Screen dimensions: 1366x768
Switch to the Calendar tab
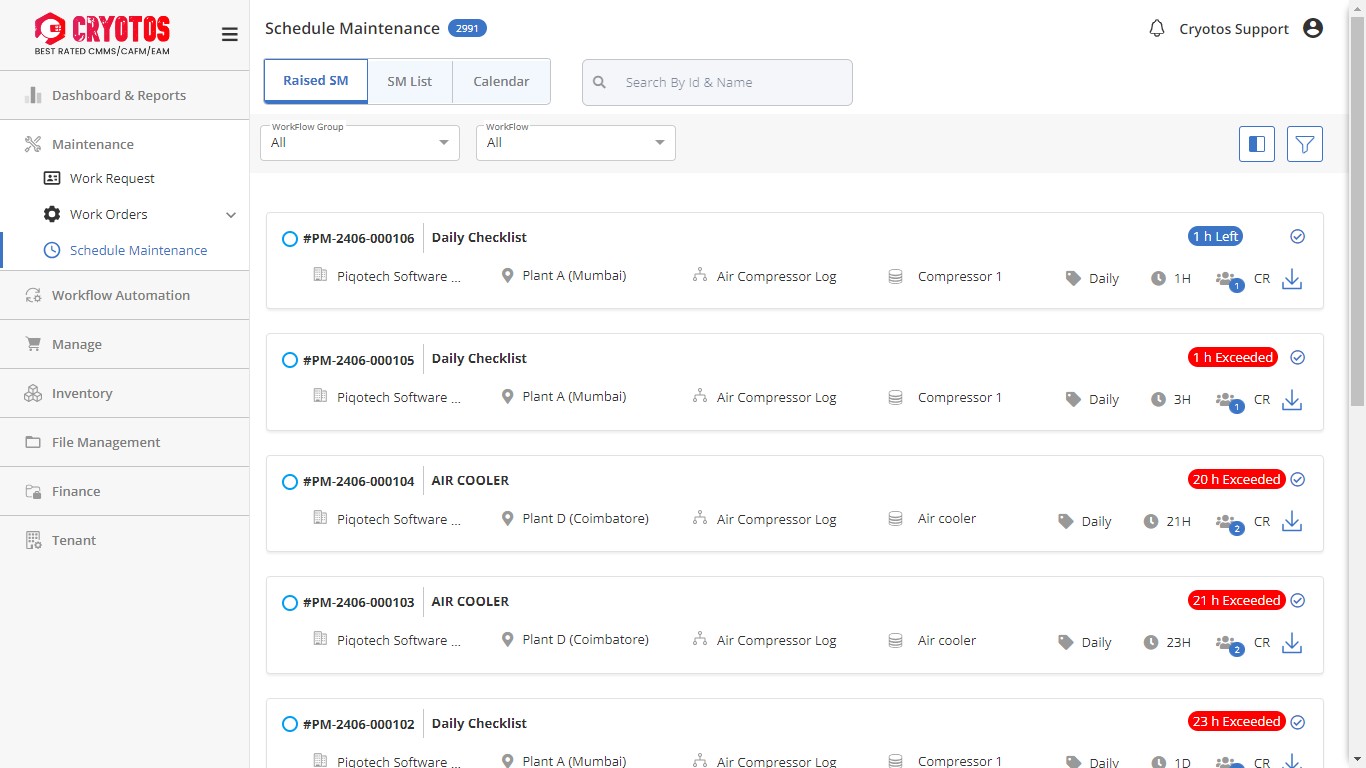(501, 81)
